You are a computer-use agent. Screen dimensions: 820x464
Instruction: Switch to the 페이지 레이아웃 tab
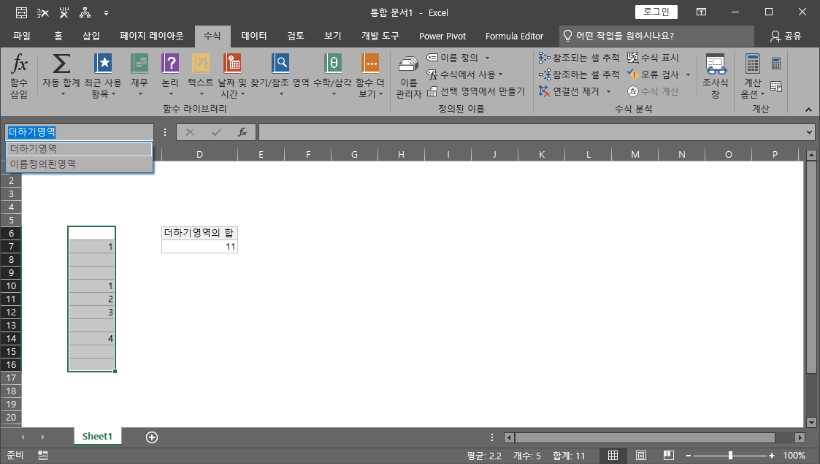pos(151,36)
